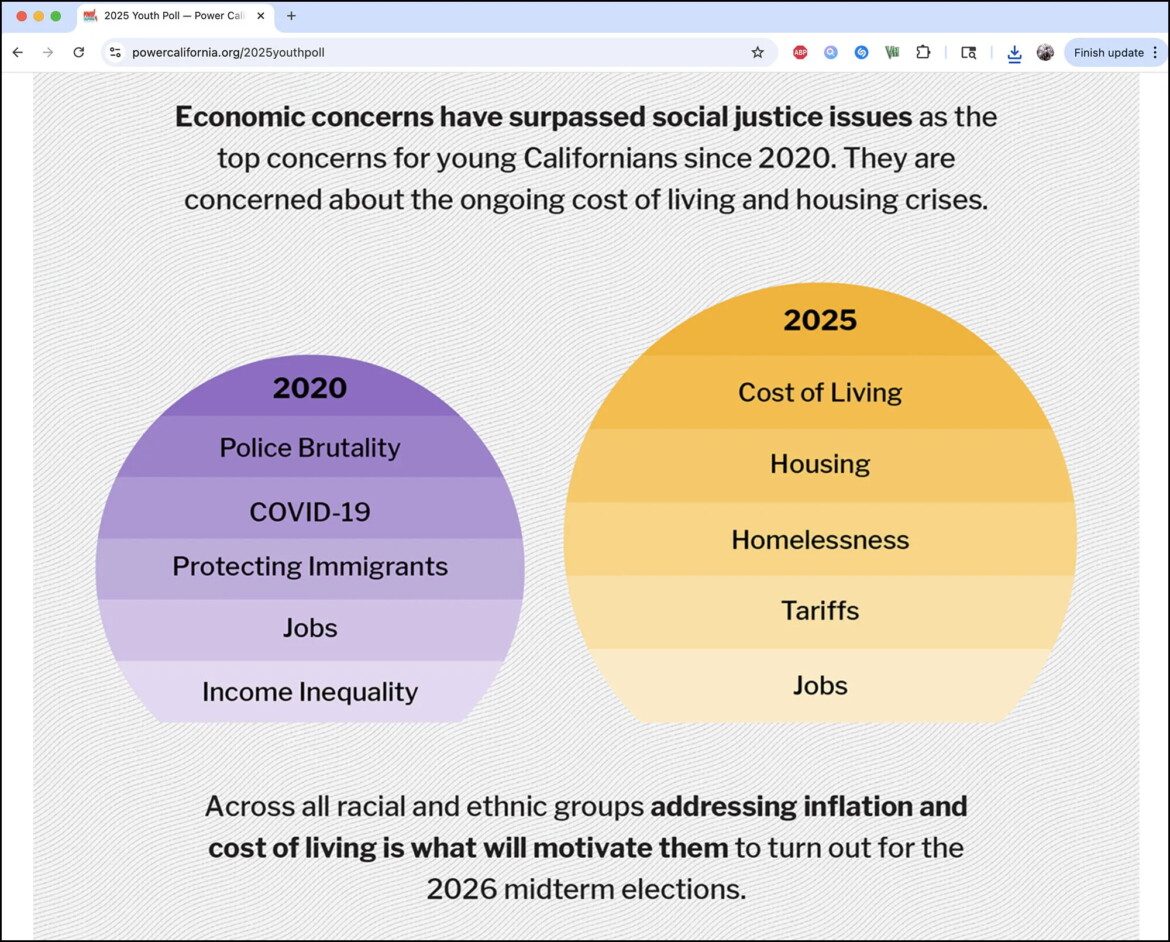This screenshot has width=1170, height=942.
Task: Open the AdBlock Plus extension icon
Action: 800,52
